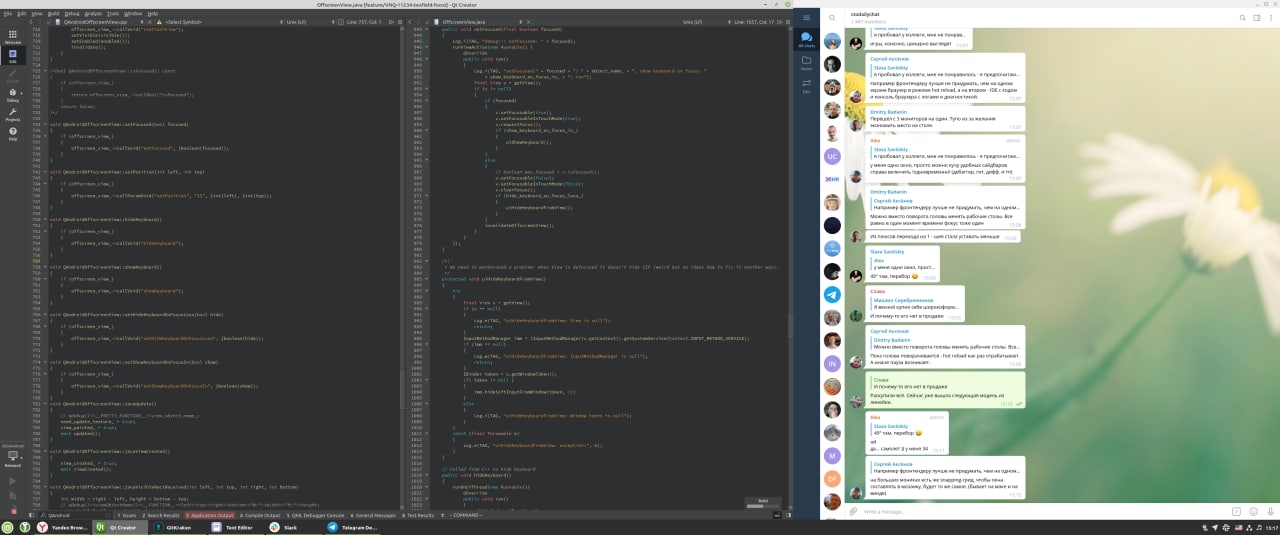
Task: Open Projects mode with wrench icon
Action: 12,114
